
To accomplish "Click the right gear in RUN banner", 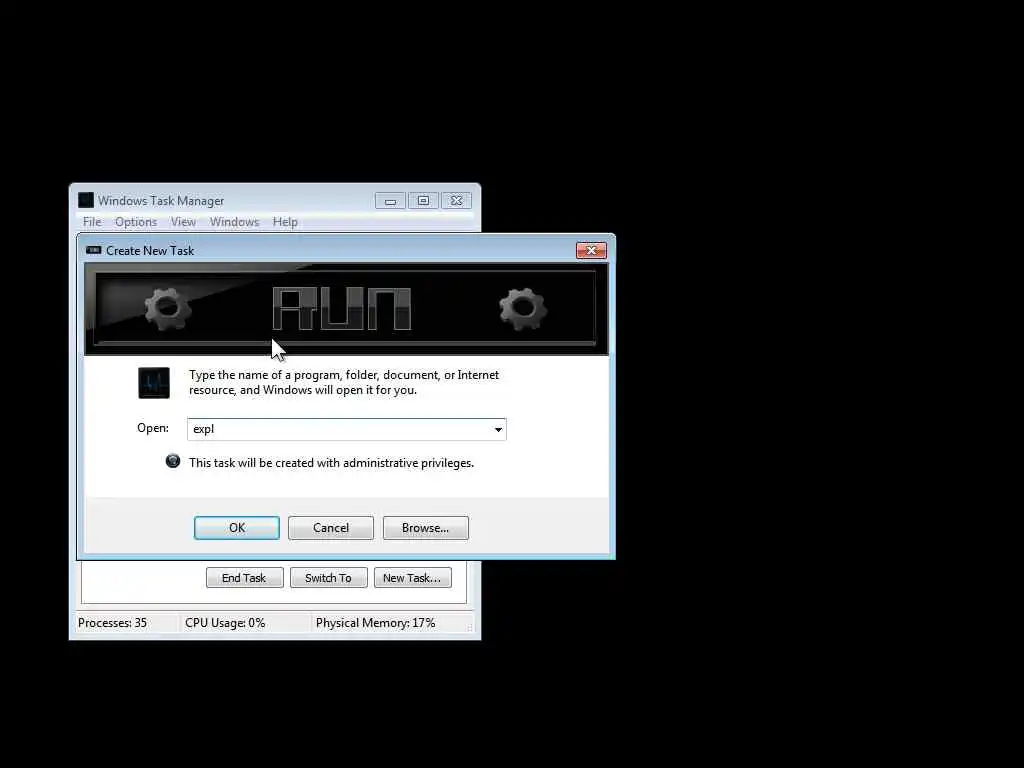I will click(522, 308).
